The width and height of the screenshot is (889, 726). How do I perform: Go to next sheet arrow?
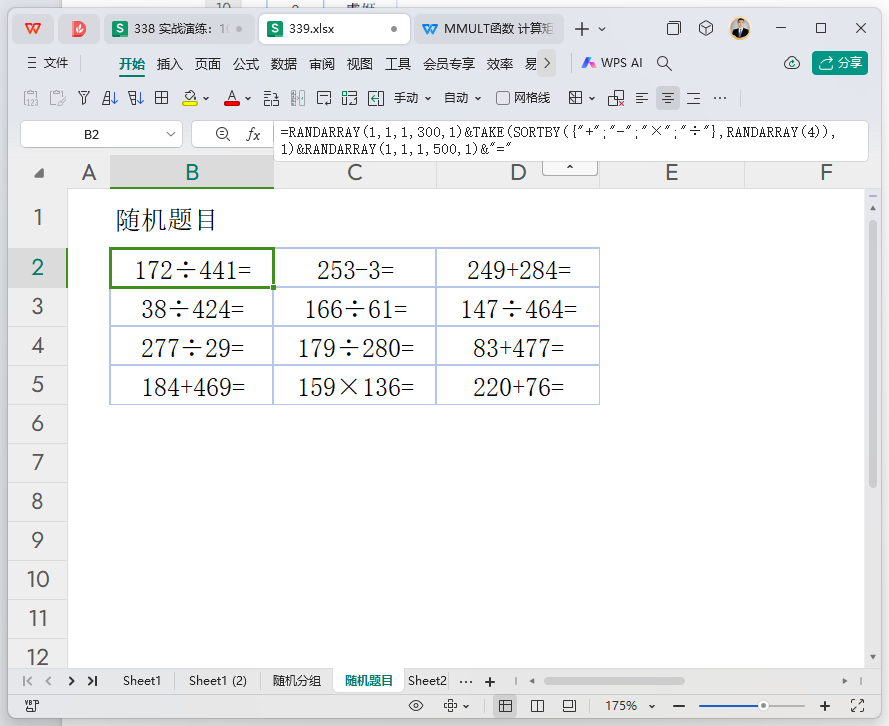click(x=71, y=681)
